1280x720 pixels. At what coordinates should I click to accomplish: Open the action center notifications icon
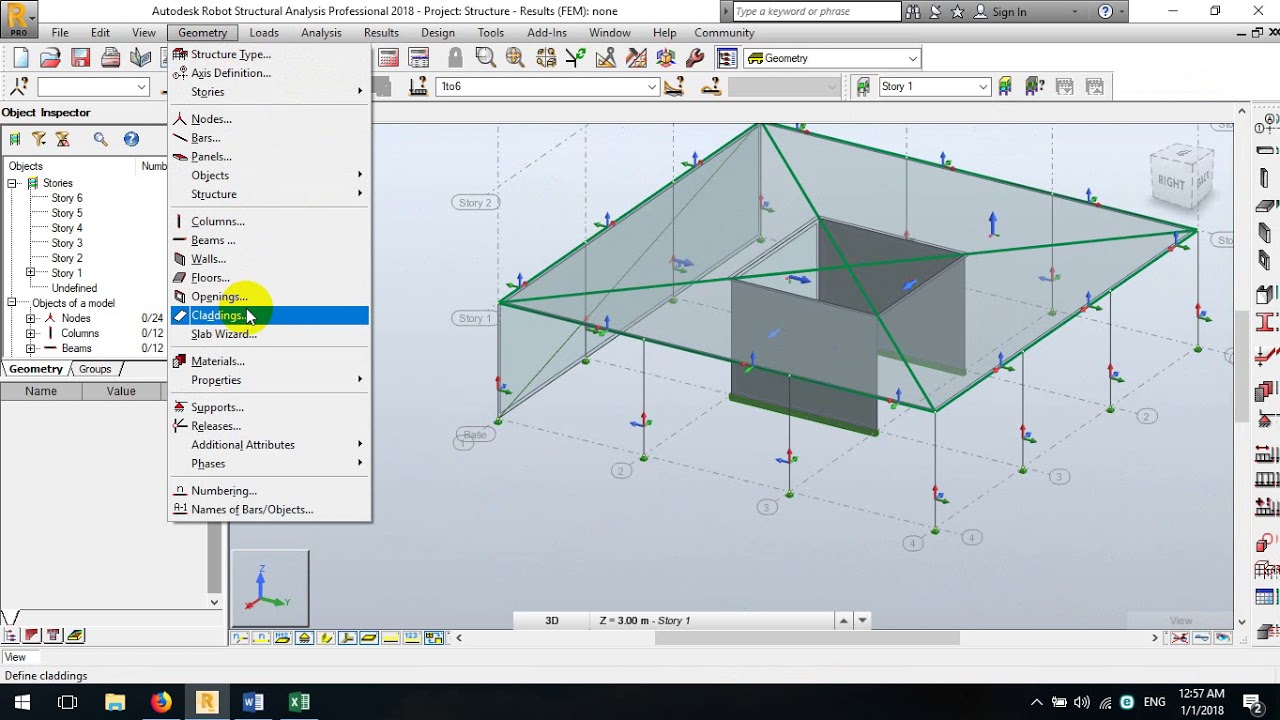(x=1251, y=702)
